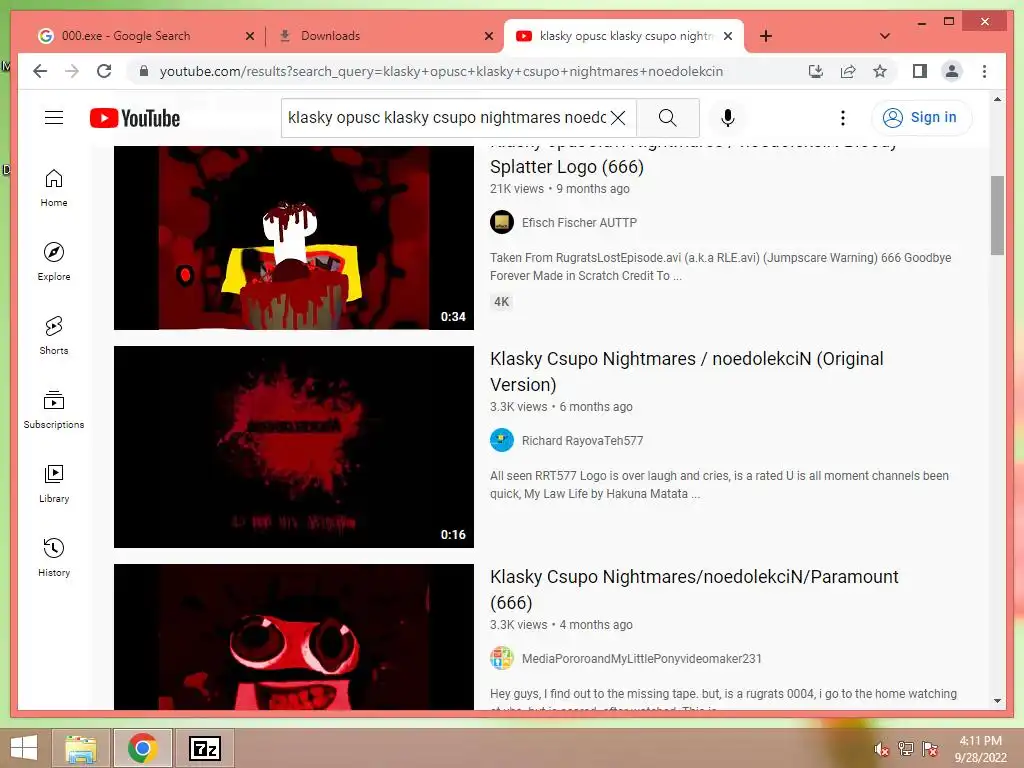The width and height of the screenshot is (1024, 768).
Task: Activate voice search microphone
Action: (x=728, y=118)
